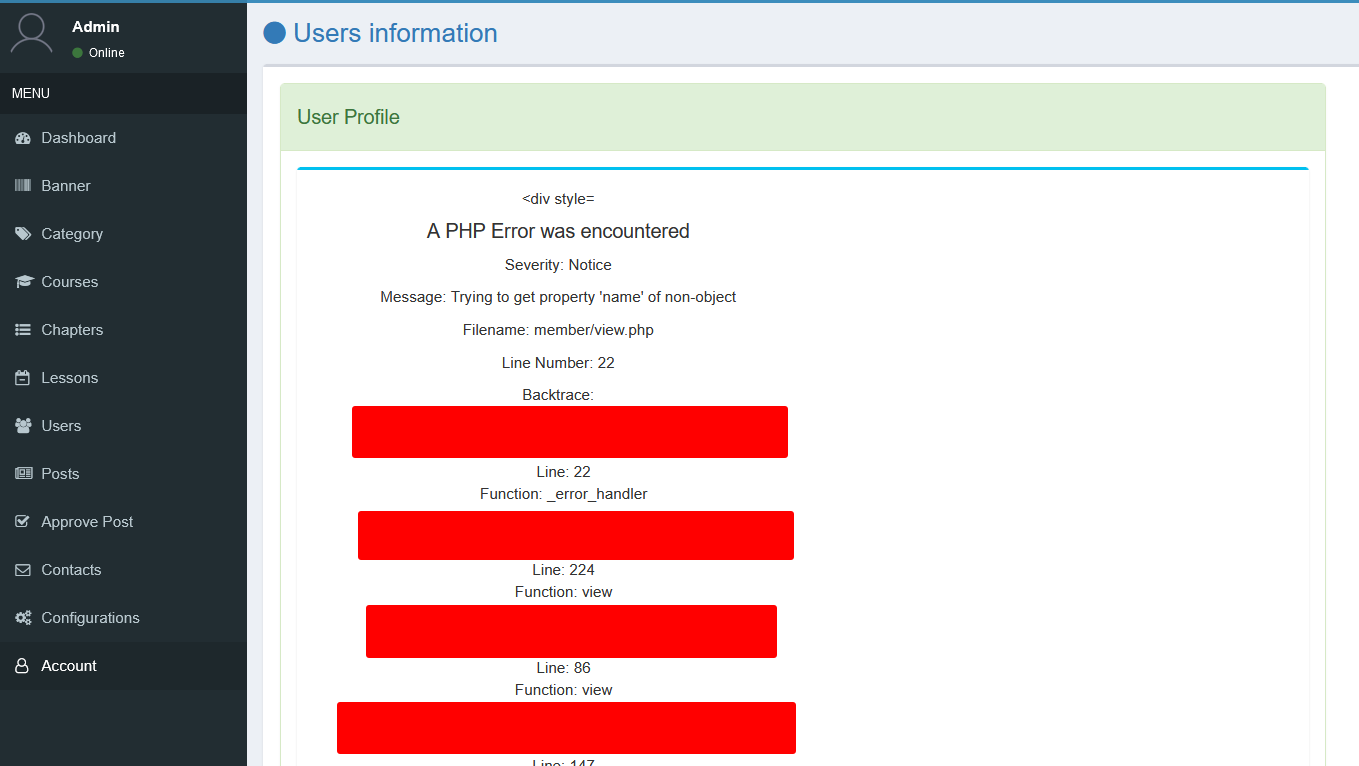Click the Users information page title
The height and width of the screenshot is (766, 1359).
(394, 33)
